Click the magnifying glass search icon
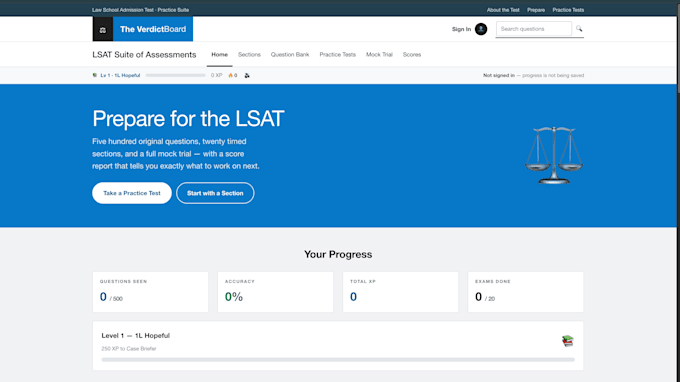 (579, 29)
